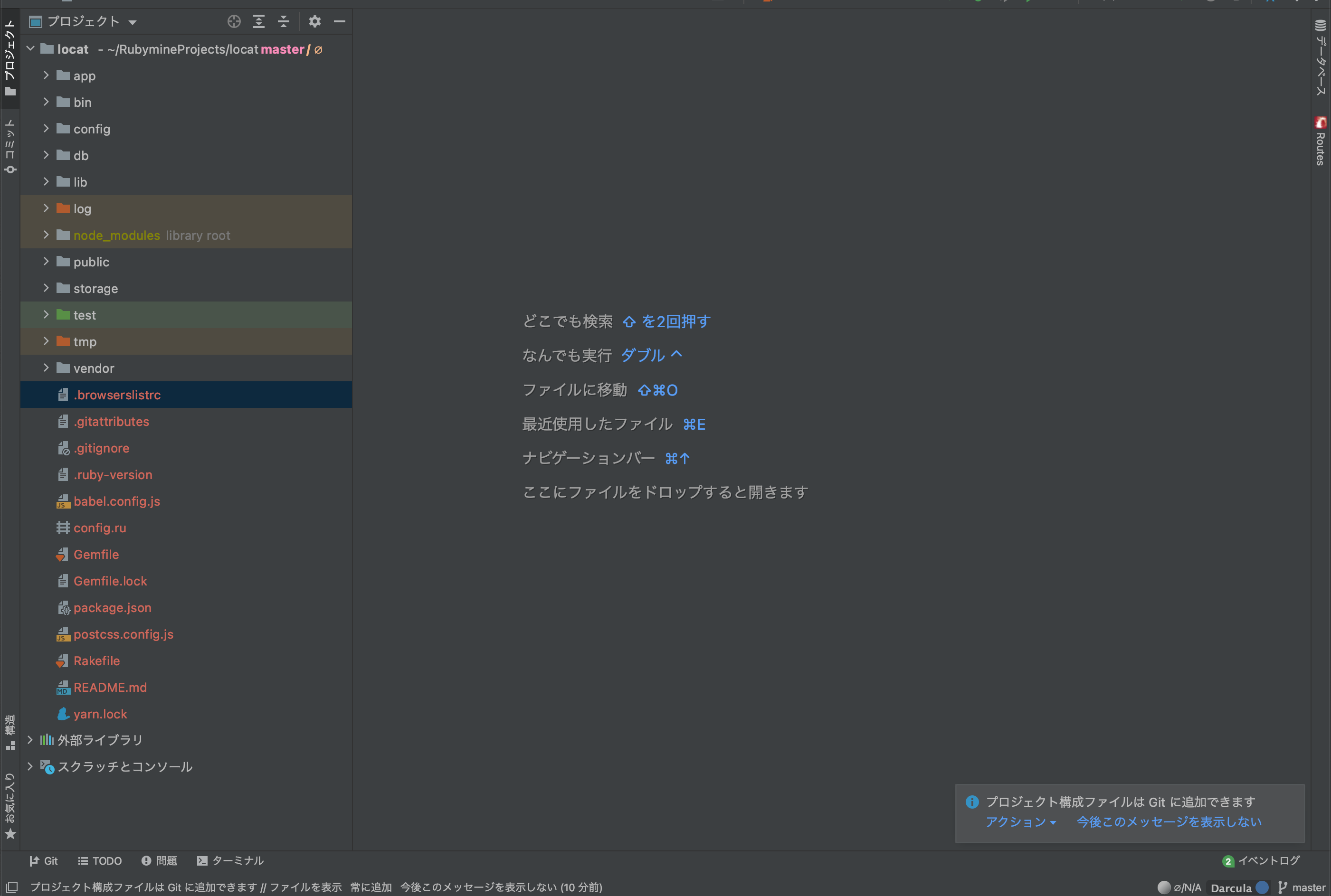This screenshot has width=1331, height=896.
Task: Open the project view settings gear
Action: coord(315,21)
